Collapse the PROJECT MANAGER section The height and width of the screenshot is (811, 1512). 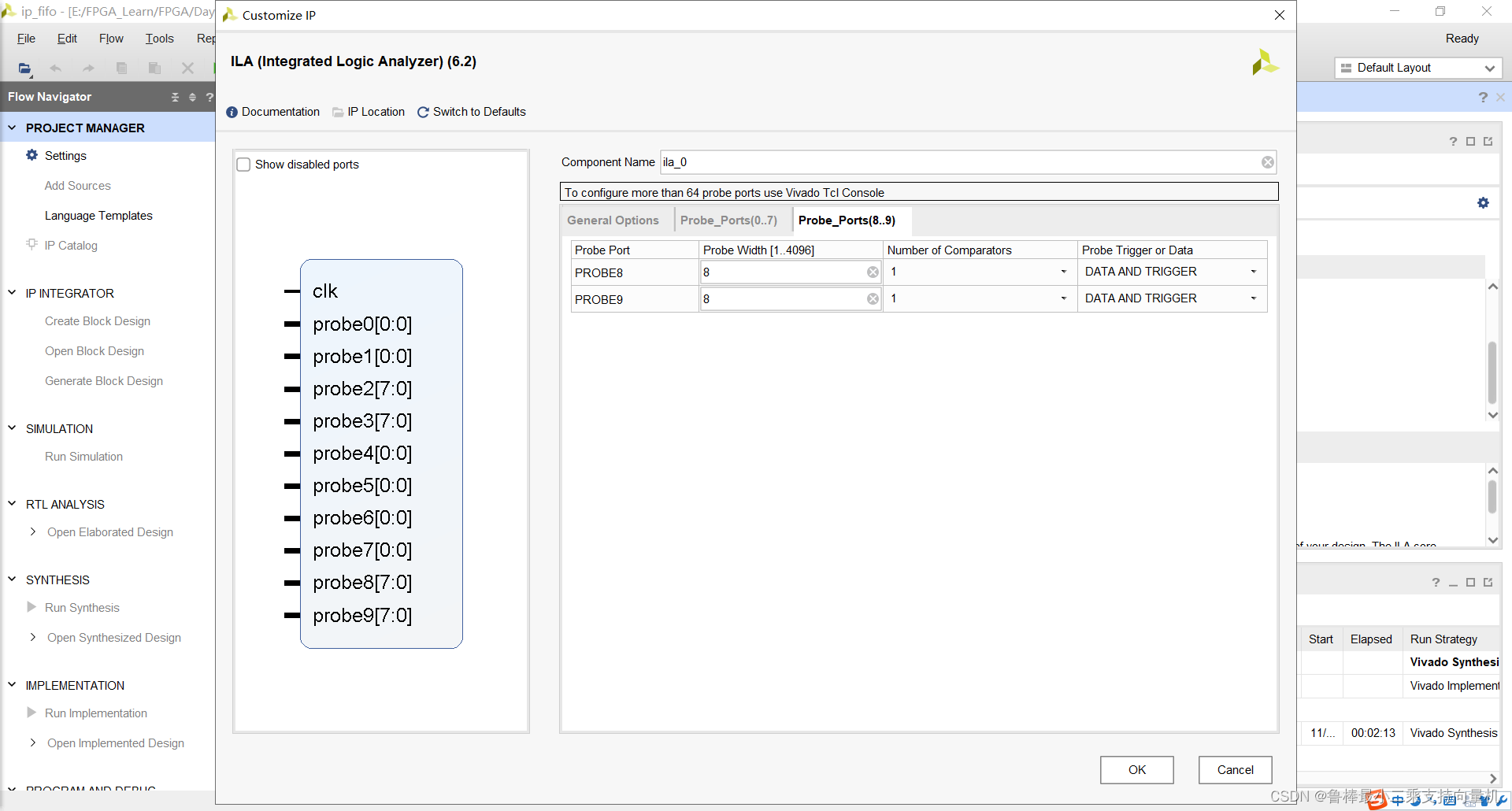tap(12, 128)
